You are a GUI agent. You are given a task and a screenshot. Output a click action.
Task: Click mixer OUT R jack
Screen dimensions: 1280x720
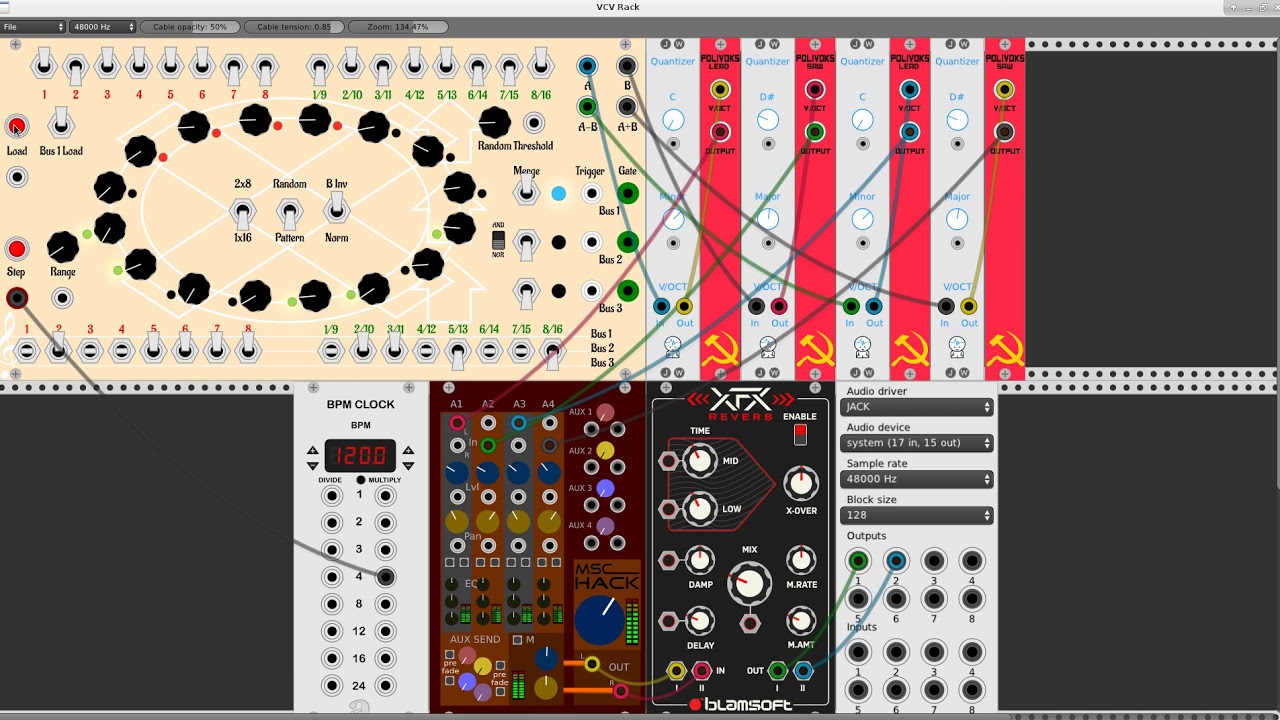[x=620, y=691]
